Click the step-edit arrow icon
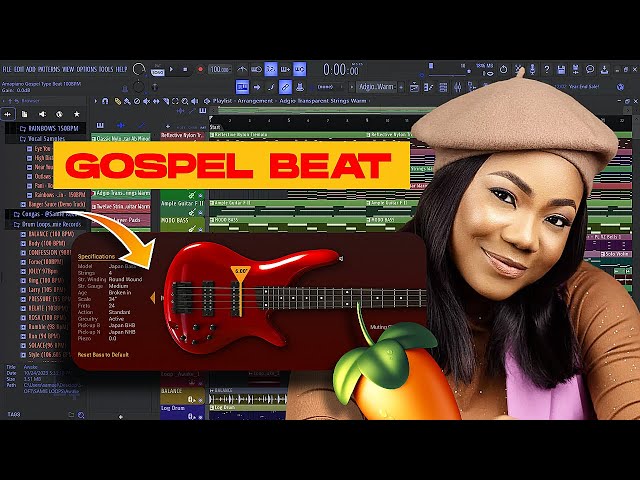The image size is (640, 480). [256, 87]
